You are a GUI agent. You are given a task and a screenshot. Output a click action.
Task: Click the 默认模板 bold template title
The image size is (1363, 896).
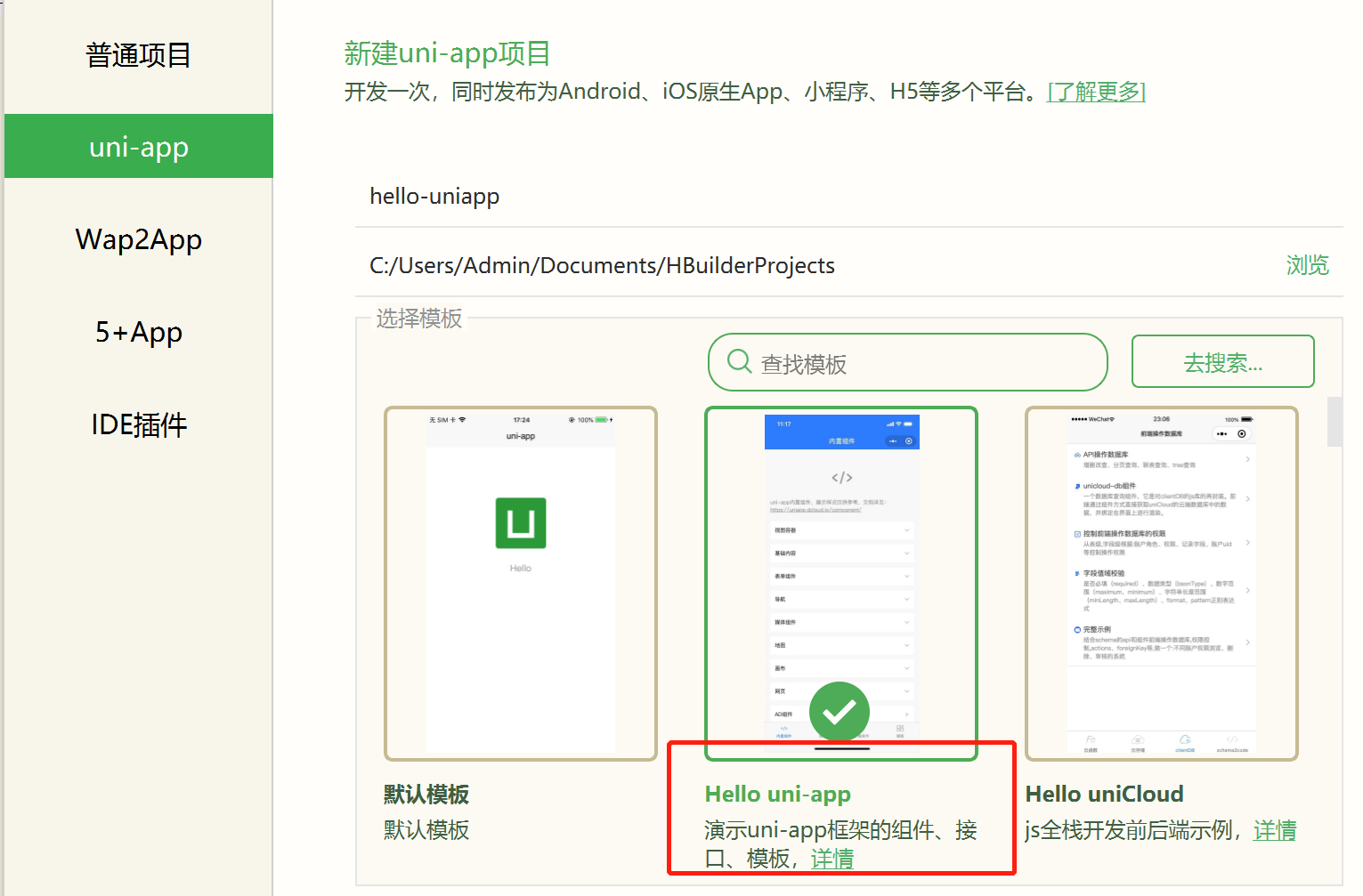point(426,794)
